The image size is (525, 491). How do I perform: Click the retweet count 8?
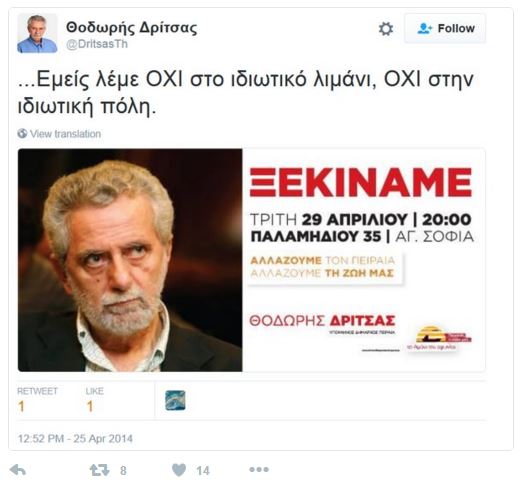[x=123, y=471]
